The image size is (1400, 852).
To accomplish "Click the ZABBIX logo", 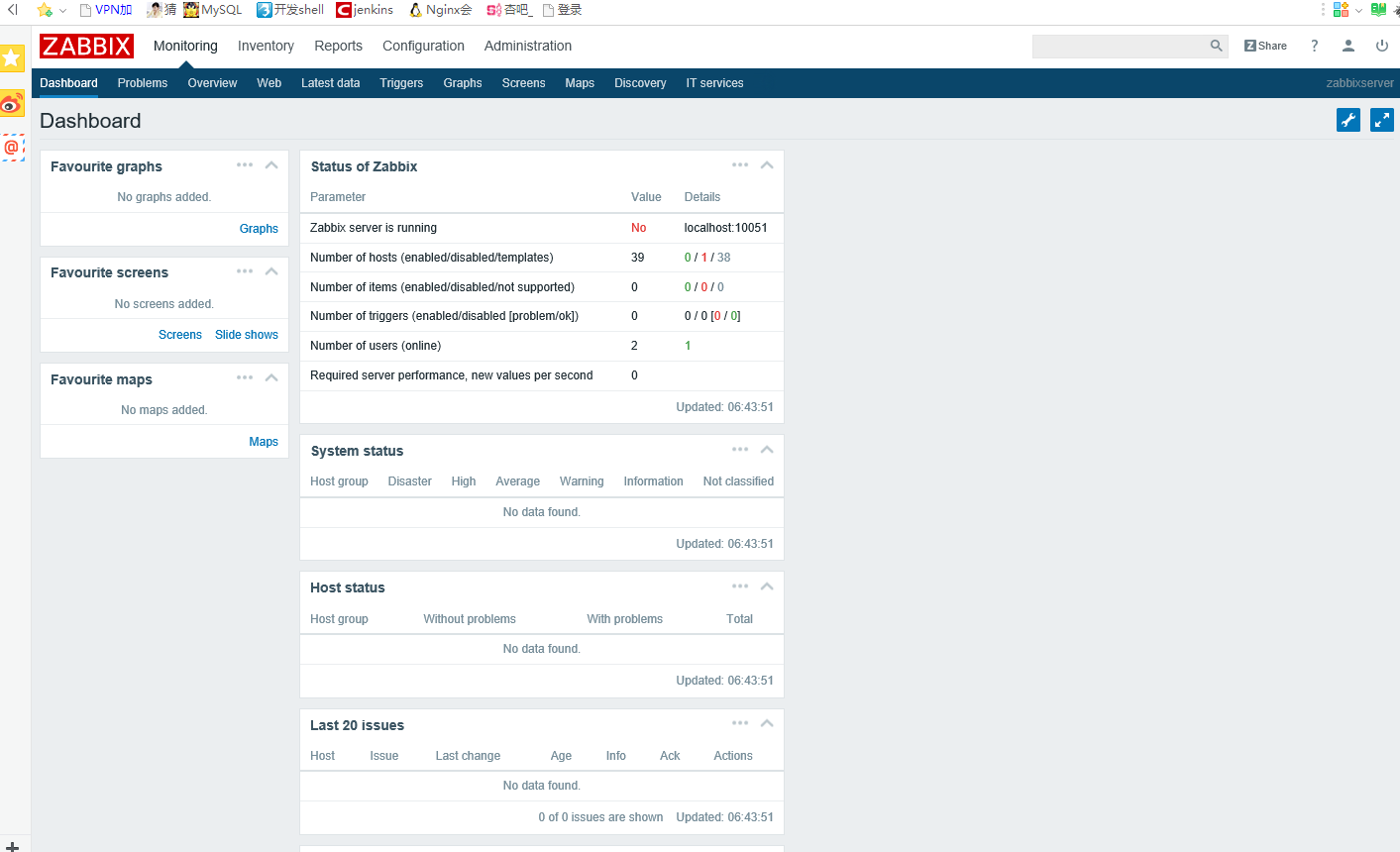I will [86, 46].
